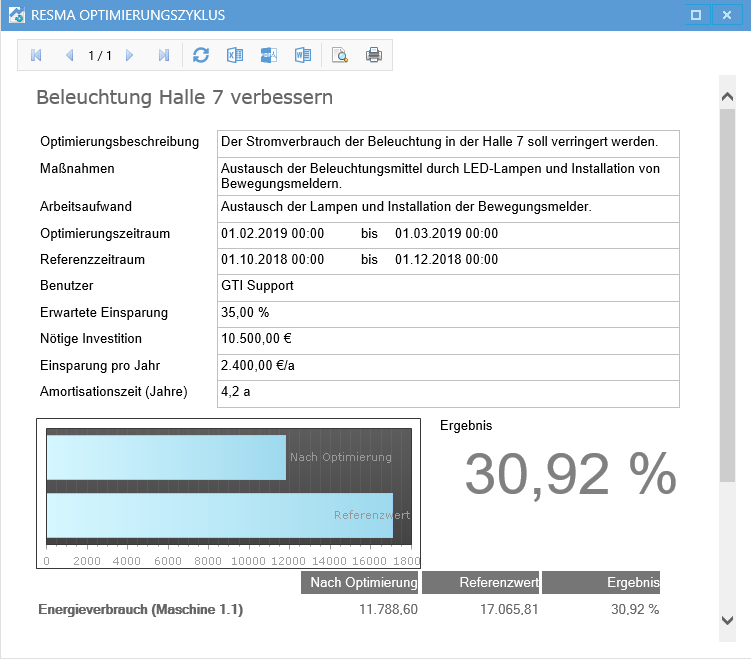Print the report
Viewport: 751px width, 659px height.
click(374, 56)
